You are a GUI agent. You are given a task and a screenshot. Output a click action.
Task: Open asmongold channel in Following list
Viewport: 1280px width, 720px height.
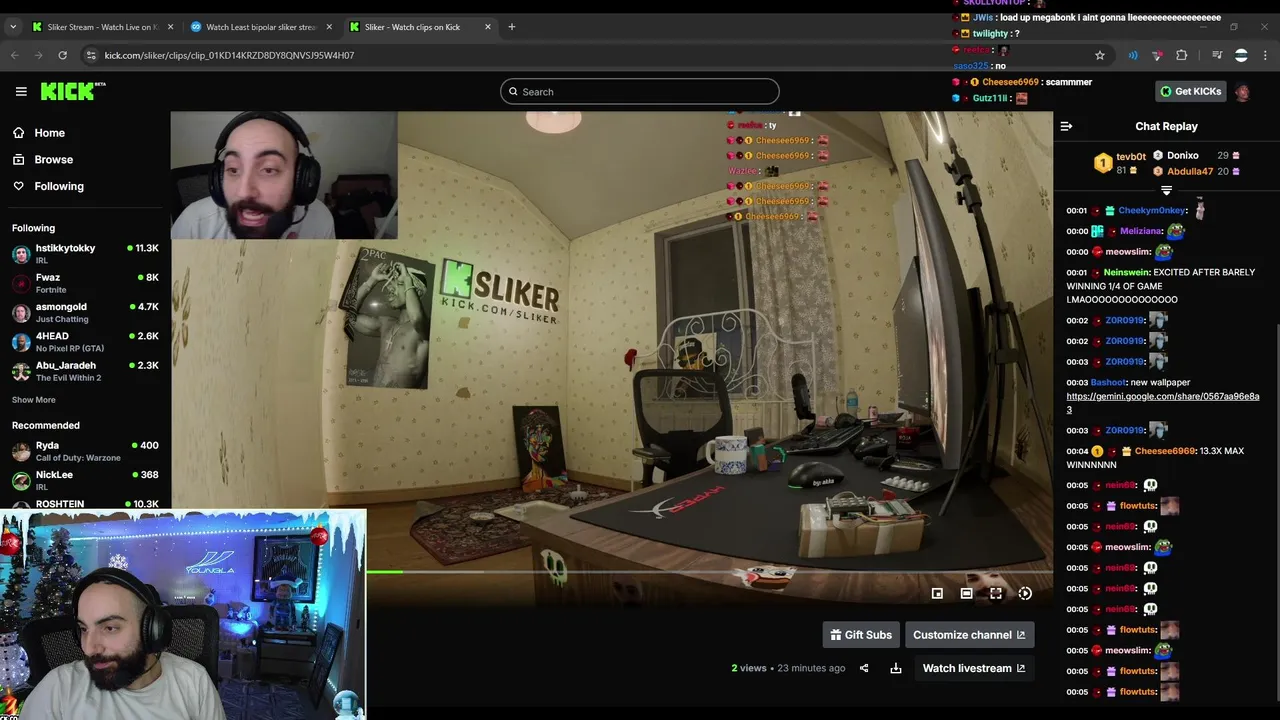[85, 312]
